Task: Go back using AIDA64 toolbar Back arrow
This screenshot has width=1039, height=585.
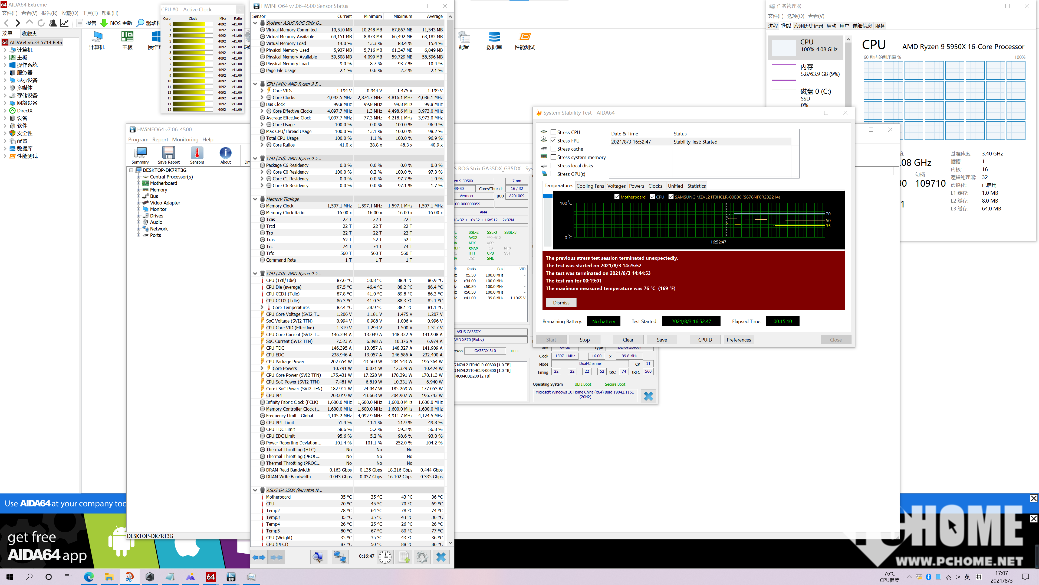Action: point(7,23)
